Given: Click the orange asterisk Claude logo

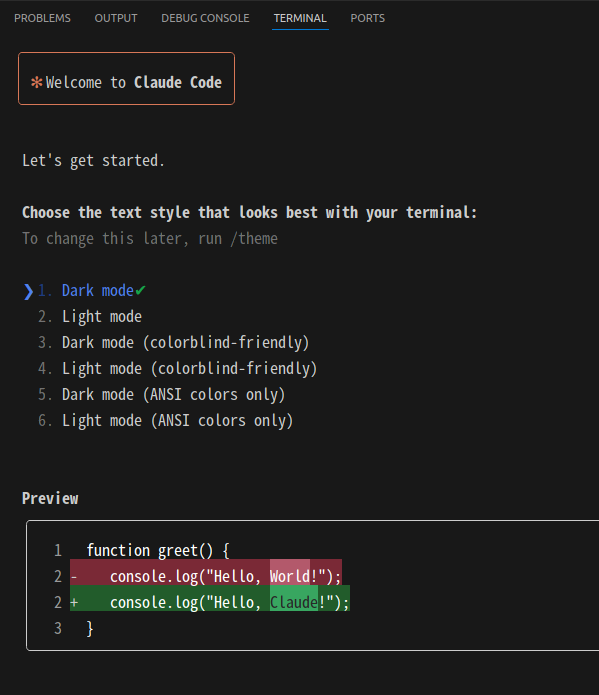Looking at the screenshot, I should point(36,82).
